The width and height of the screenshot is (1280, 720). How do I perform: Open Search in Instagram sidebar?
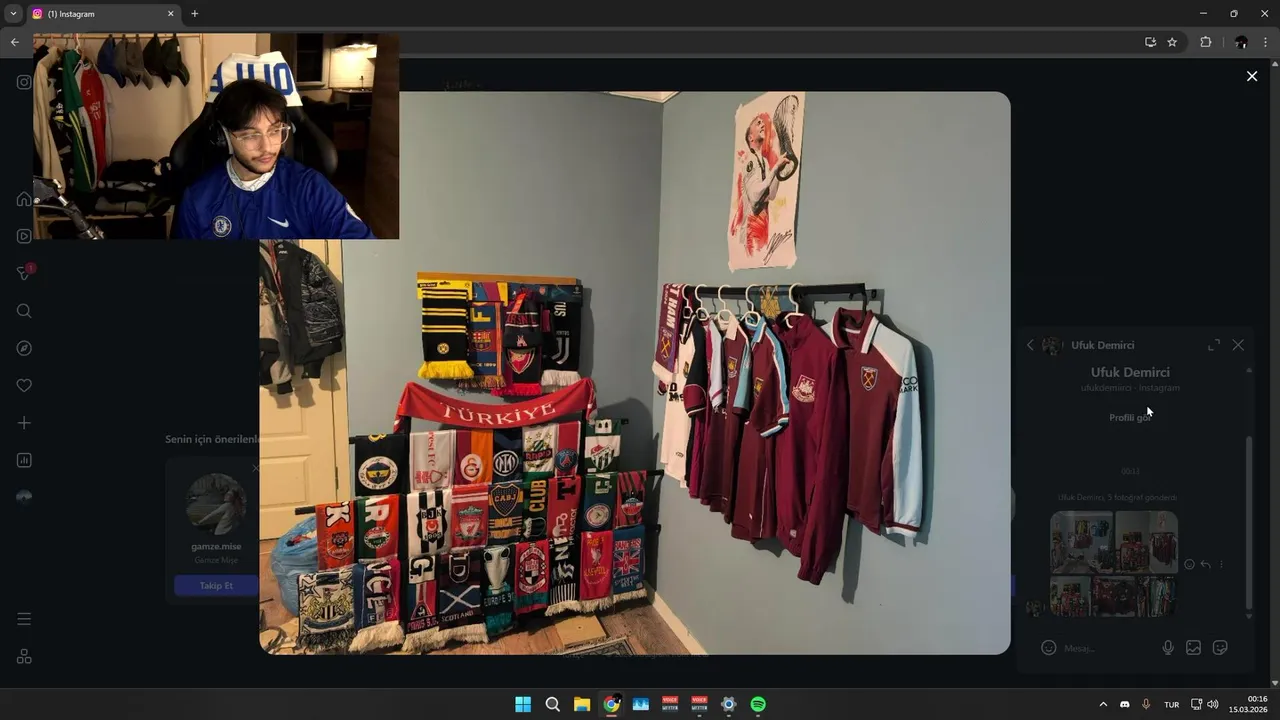24,311
